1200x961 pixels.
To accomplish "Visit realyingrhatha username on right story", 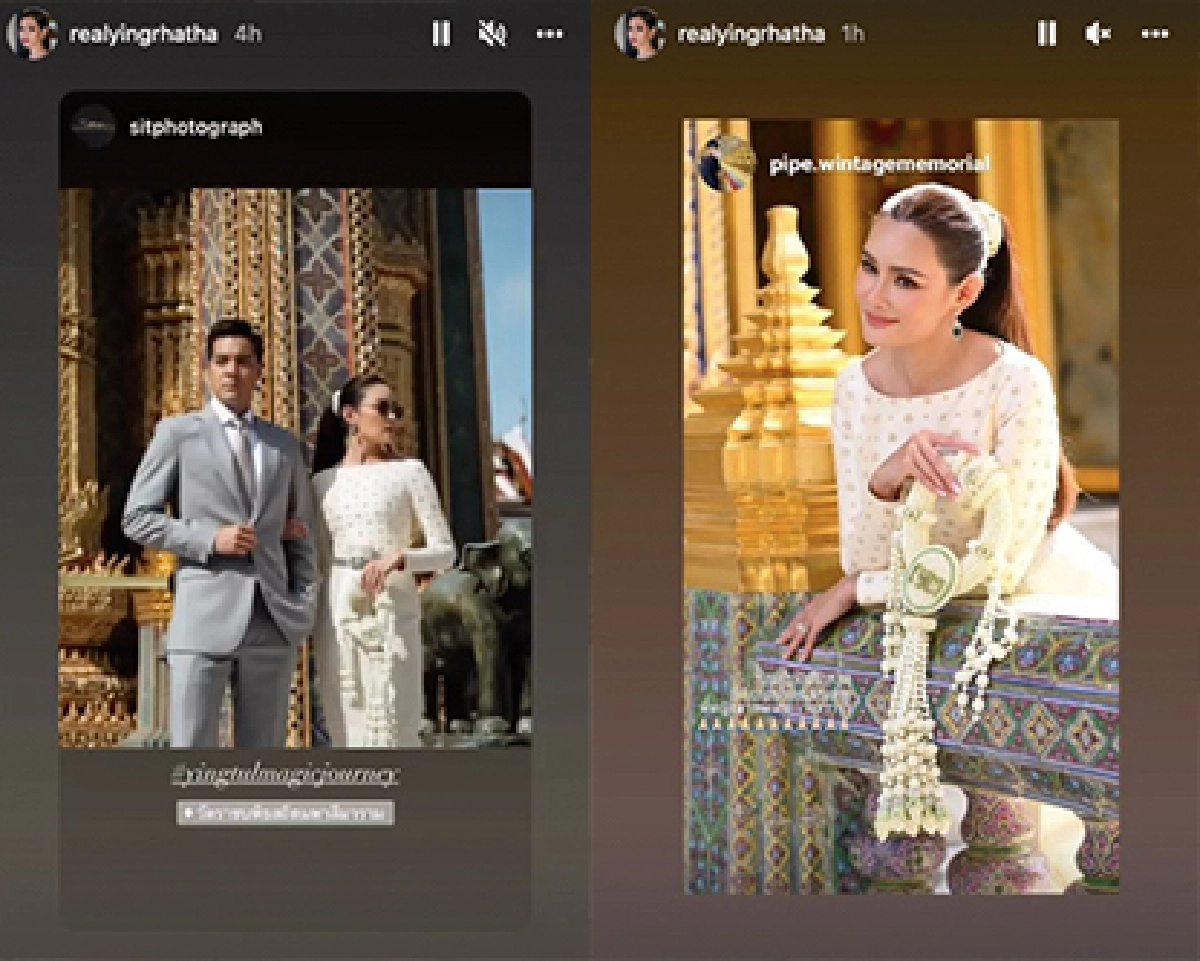I will tap(751, 34).
